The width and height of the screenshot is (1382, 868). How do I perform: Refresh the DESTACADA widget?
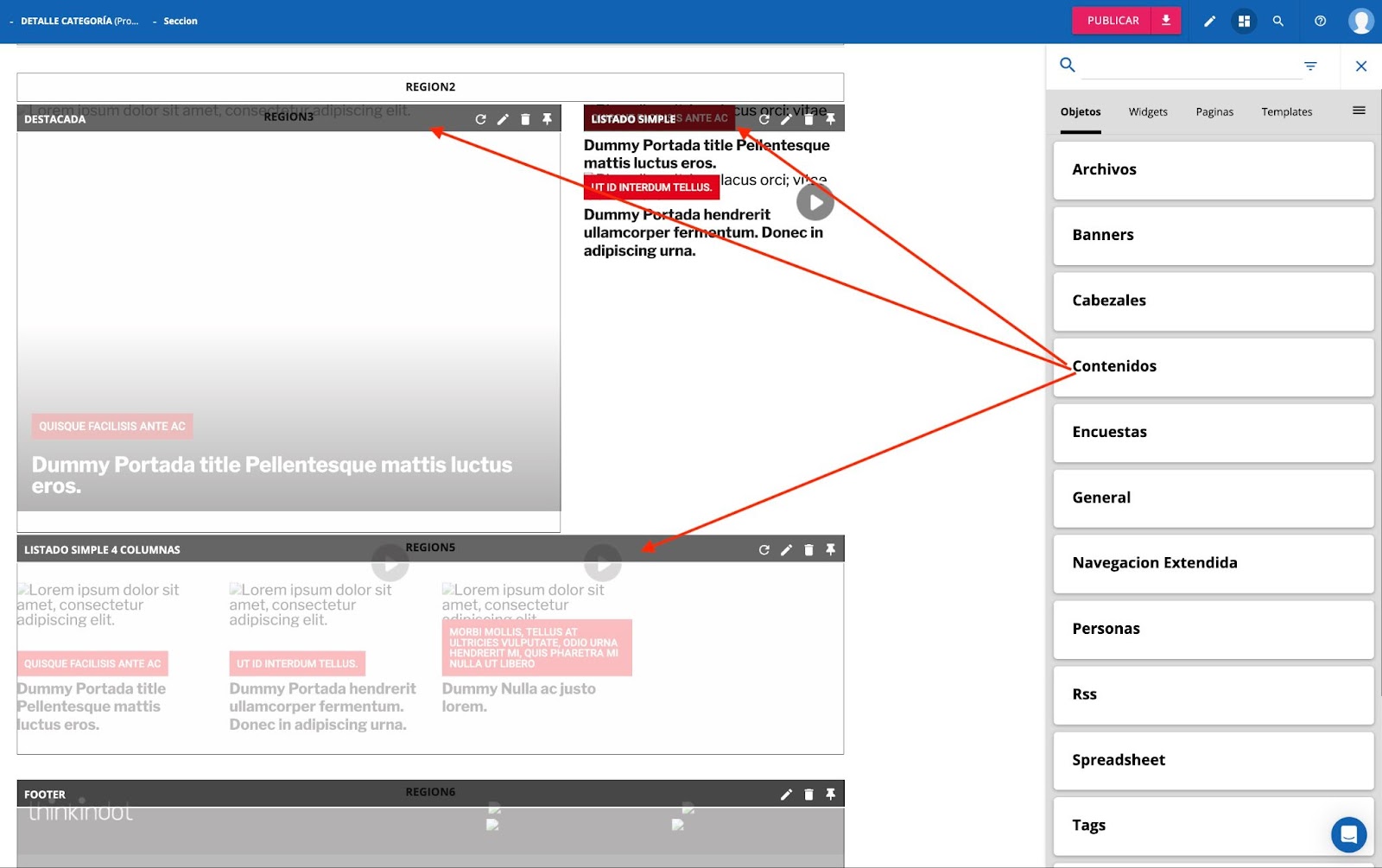480,119
